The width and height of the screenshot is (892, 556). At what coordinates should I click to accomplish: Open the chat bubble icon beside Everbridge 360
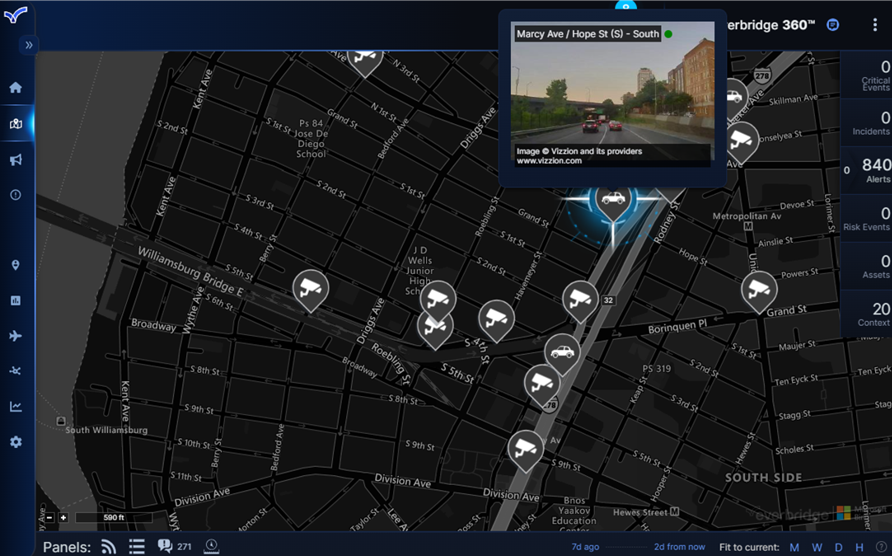click(832, 25)
